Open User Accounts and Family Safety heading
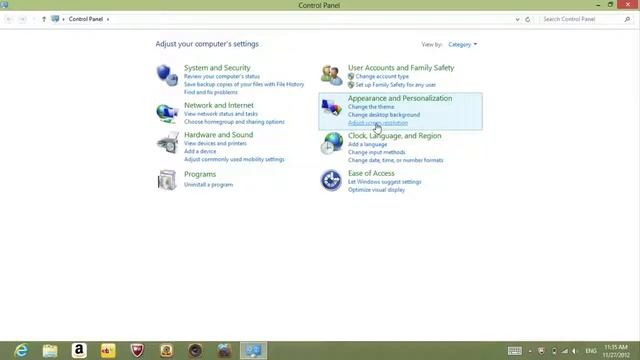The width and height of the screenshot is (640, 360). pos(401,68)
